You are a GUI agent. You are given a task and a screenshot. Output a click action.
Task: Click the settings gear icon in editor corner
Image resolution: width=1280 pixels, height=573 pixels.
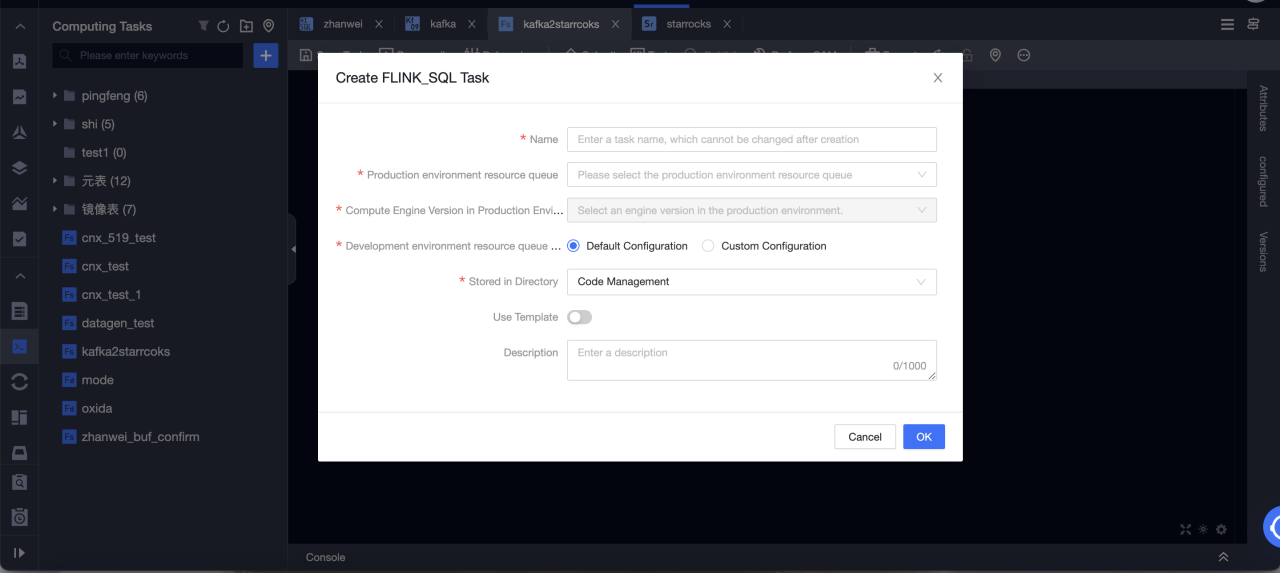[x=1221, y=529]
